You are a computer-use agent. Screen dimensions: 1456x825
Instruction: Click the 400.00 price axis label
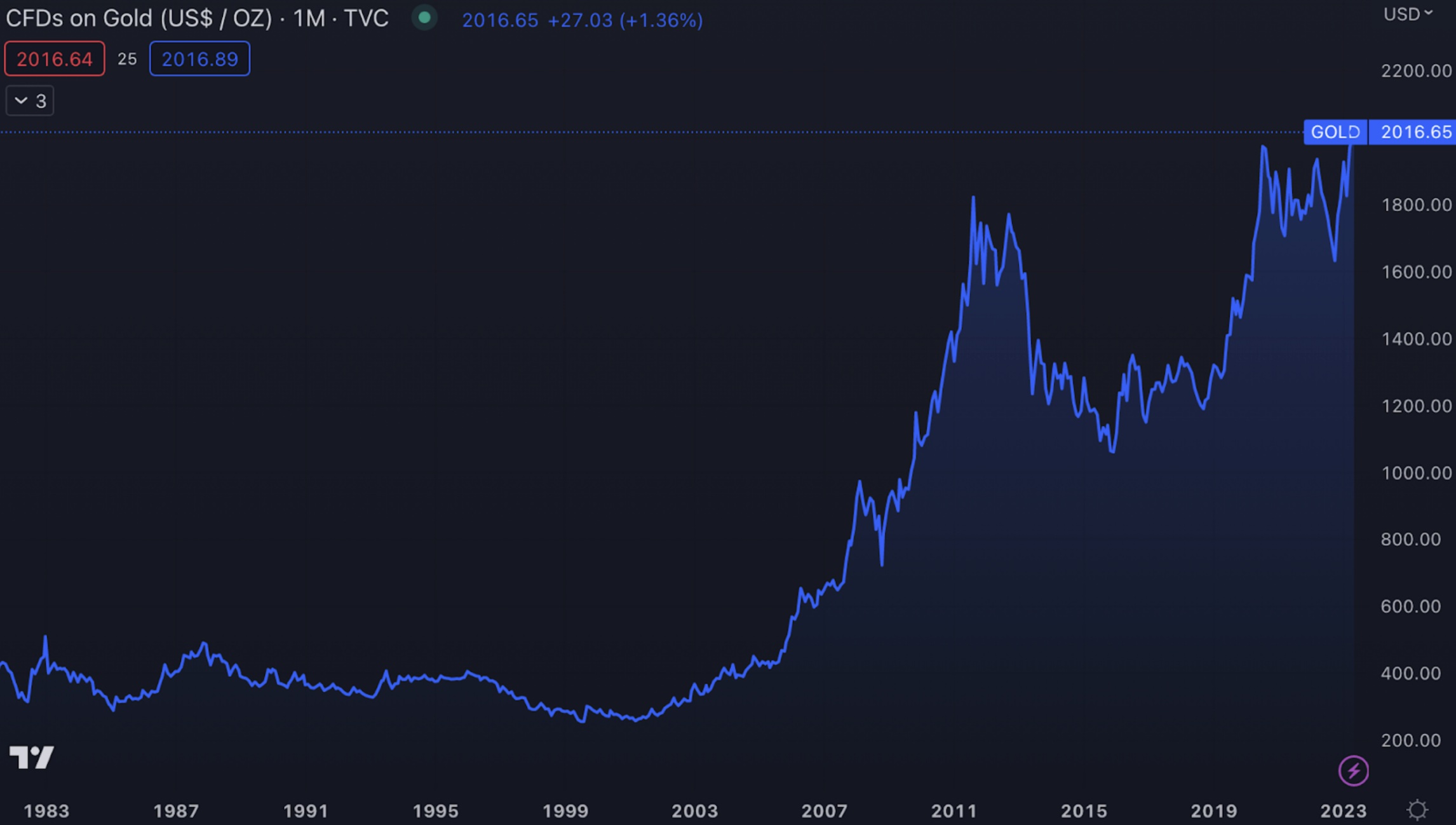click(1410, 673)
